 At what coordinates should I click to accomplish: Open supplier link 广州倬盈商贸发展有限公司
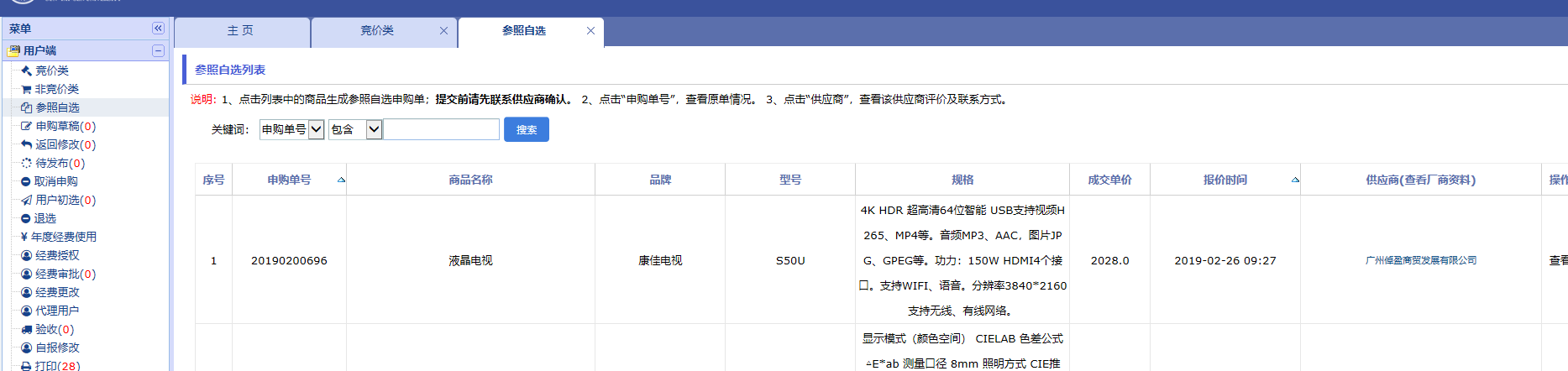tap(1420, 260)
